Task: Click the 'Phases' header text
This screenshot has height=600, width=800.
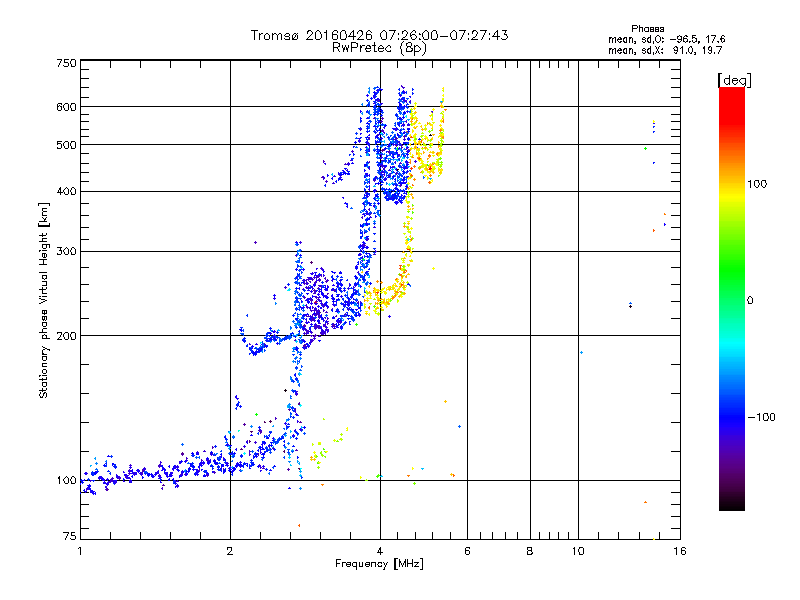Action: click(x=647, y=29)
